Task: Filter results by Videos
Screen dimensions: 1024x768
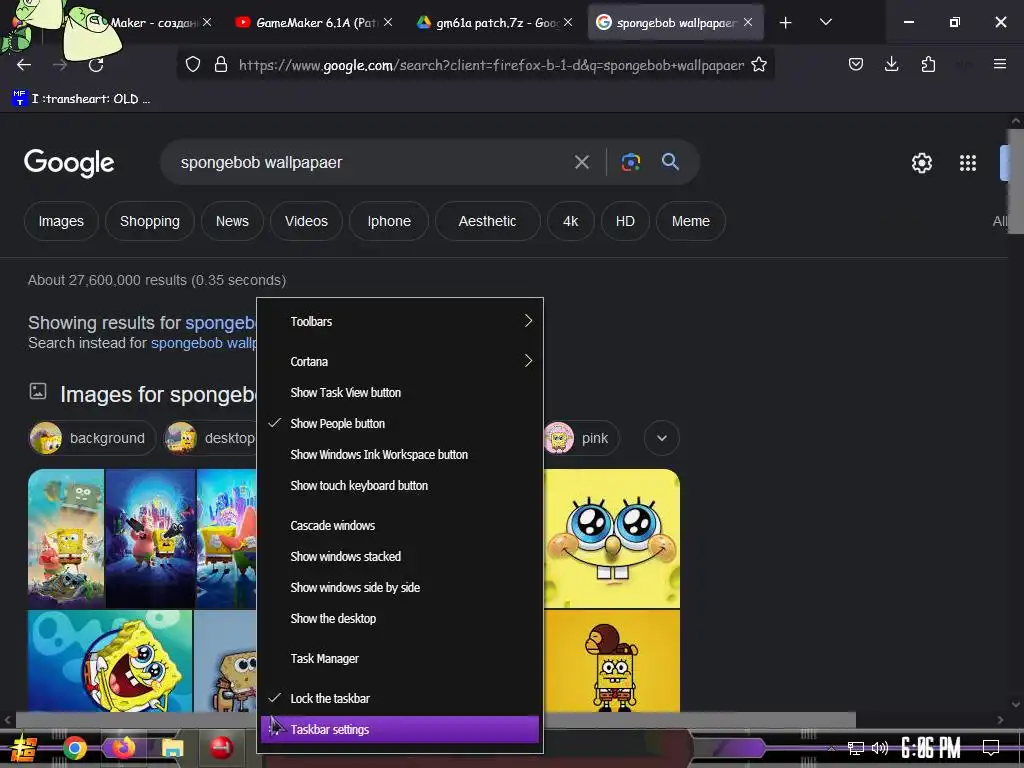Action: (x=306, y=221)
